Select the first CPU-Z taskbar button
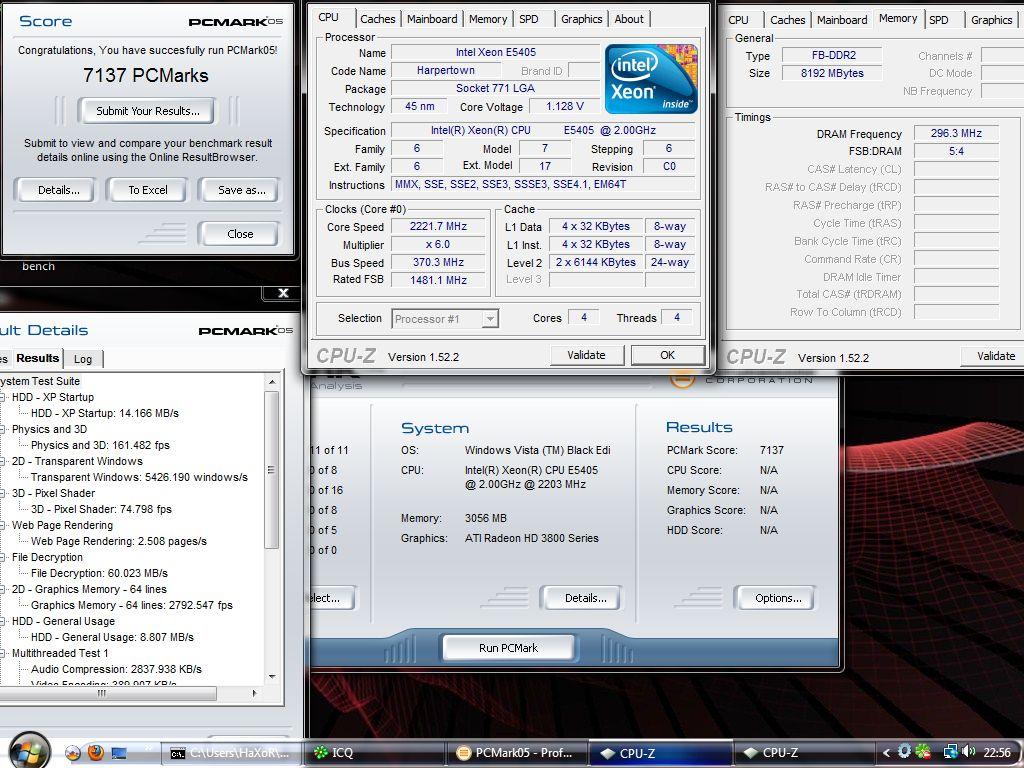The width and height of the screenshot is (1024, 768). 661,753
